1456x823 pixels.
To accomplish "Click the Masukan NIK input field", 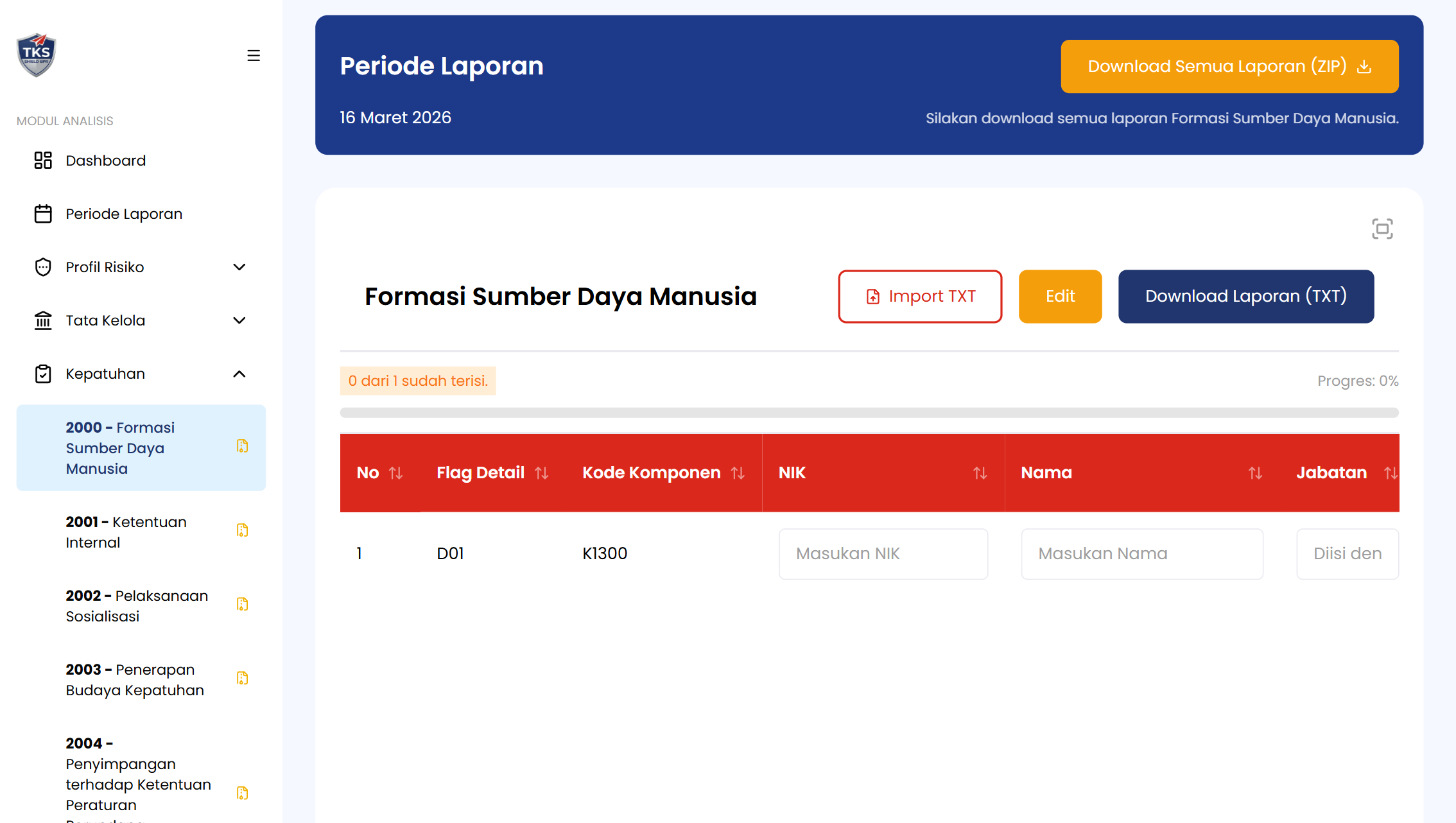I will (883, 554).
